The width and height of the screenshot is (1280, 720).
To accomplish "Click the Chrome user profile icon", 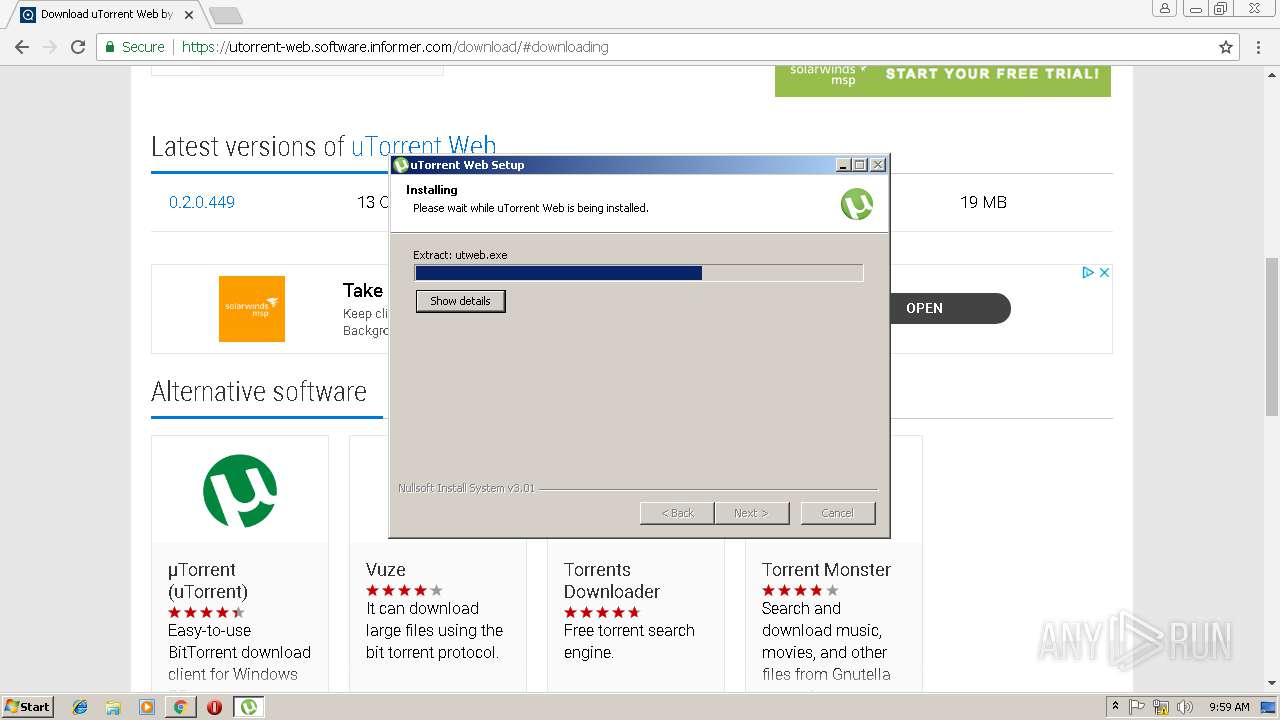I will (1165, 9).
